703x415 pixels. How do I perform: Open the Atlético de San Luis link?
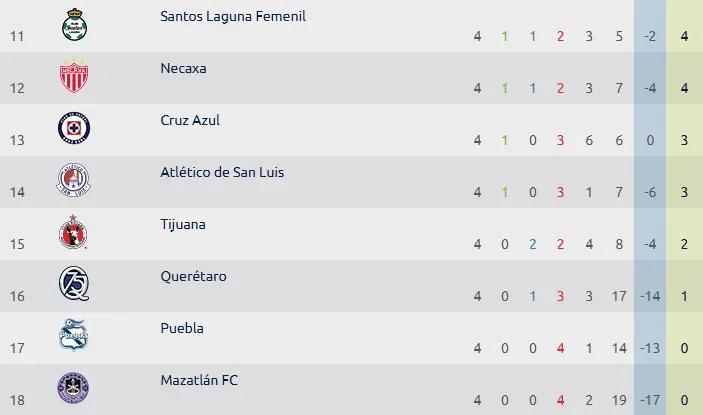[x=222, y=172]
